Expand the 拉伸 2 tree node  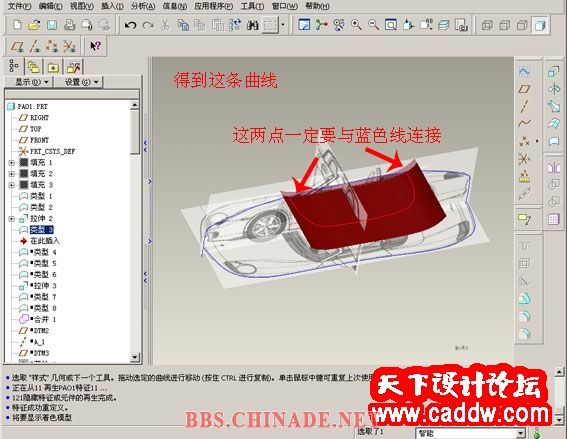11,219
